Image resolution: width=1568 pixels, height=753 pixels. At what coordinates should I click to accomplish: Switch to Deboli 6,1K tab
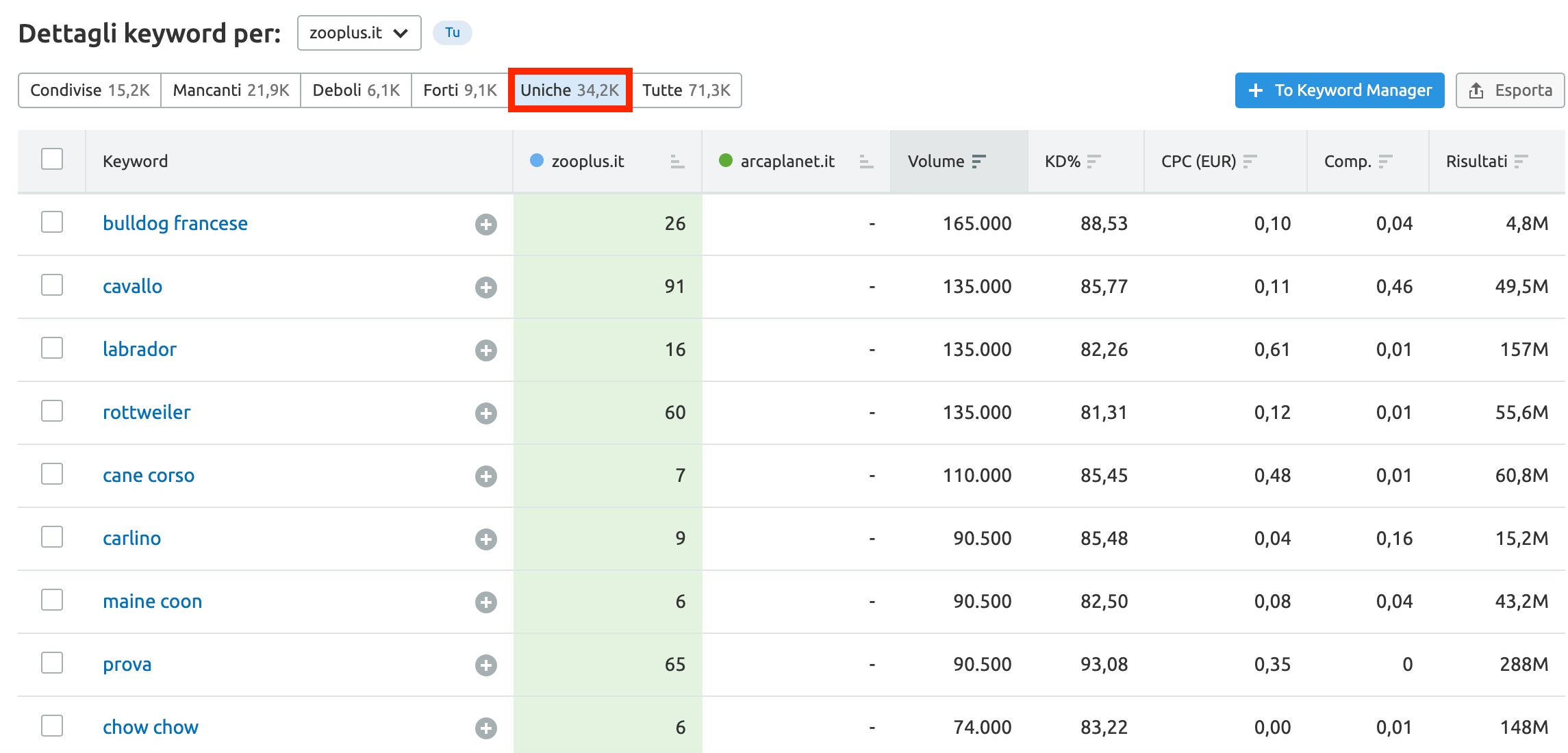coord(356,90)
